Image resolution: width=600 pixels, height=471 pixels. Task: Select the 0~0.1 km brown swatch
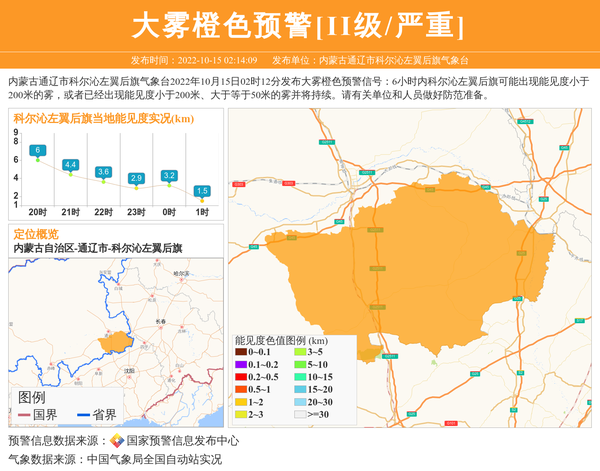240,352
